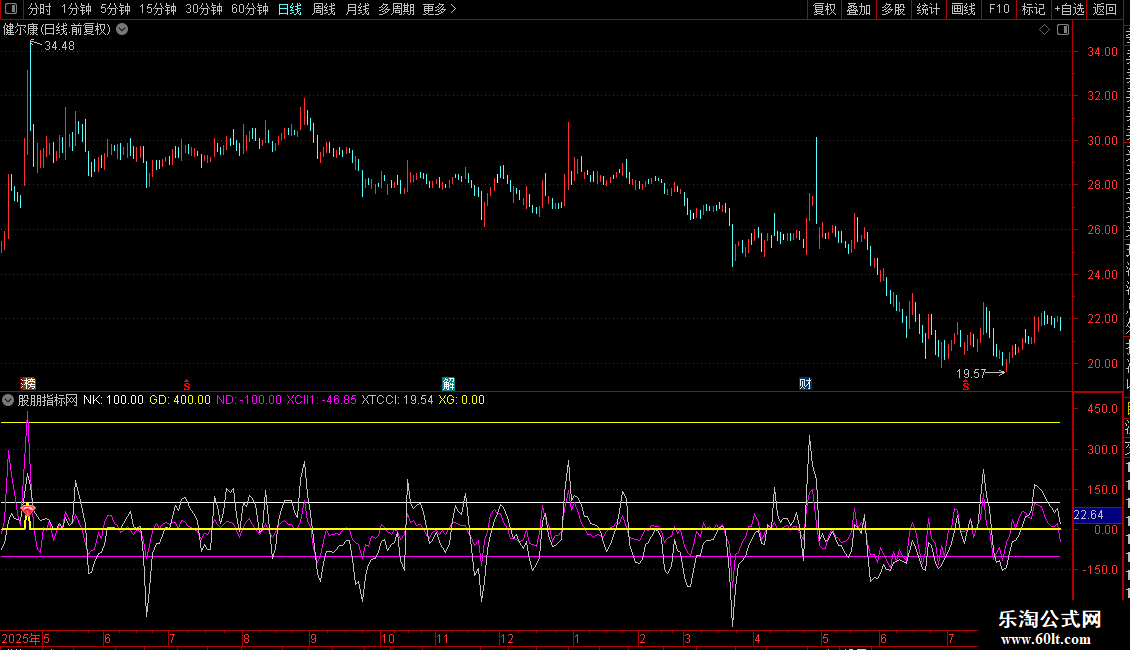Click the 复权 adjustment button
Image resolution: width=1130 pixels, height=650 pixels.
click(x=824, y=9)
